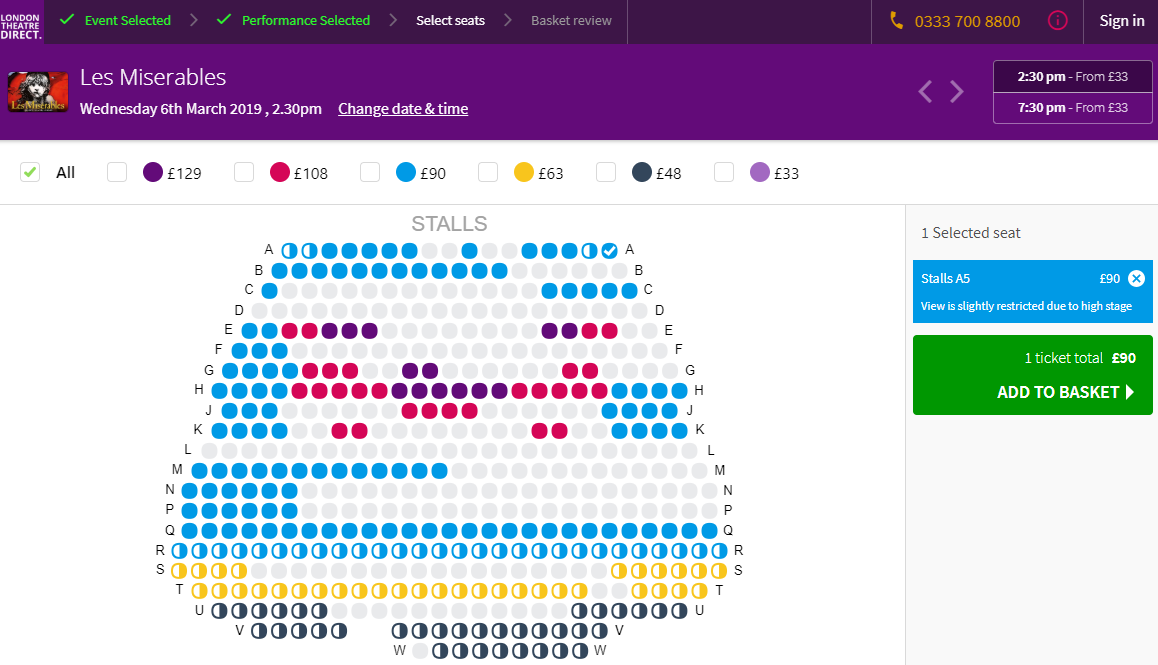
Task: Click the STALLS section heading
Action: tap(449, 224)
